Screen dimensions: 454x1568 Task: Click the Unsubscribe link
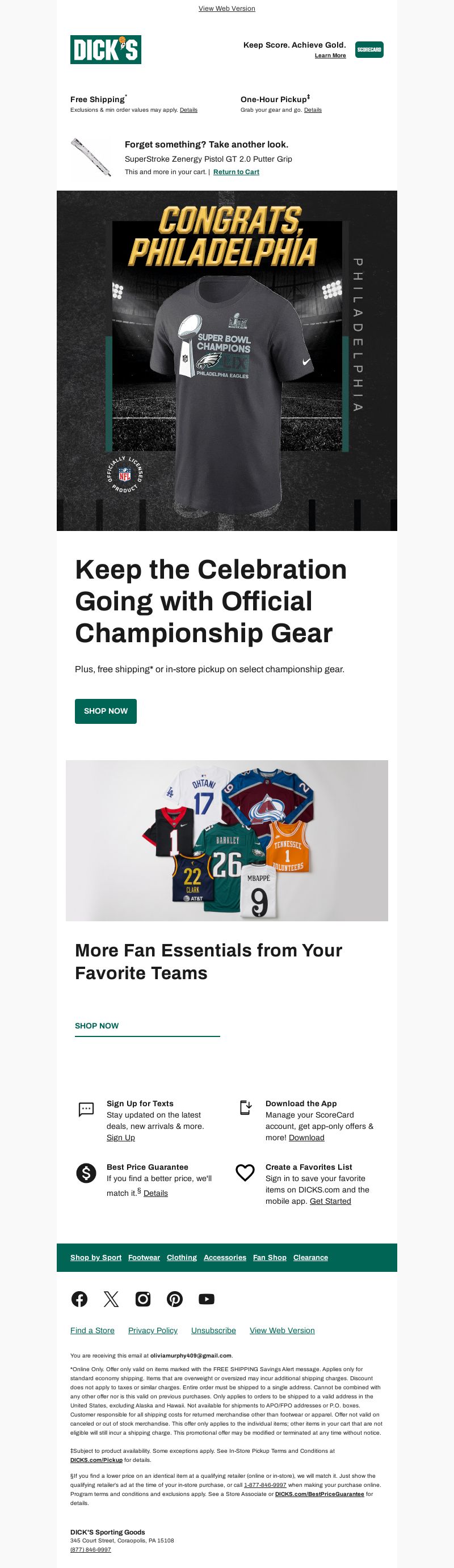click(x=213, y=1331)
